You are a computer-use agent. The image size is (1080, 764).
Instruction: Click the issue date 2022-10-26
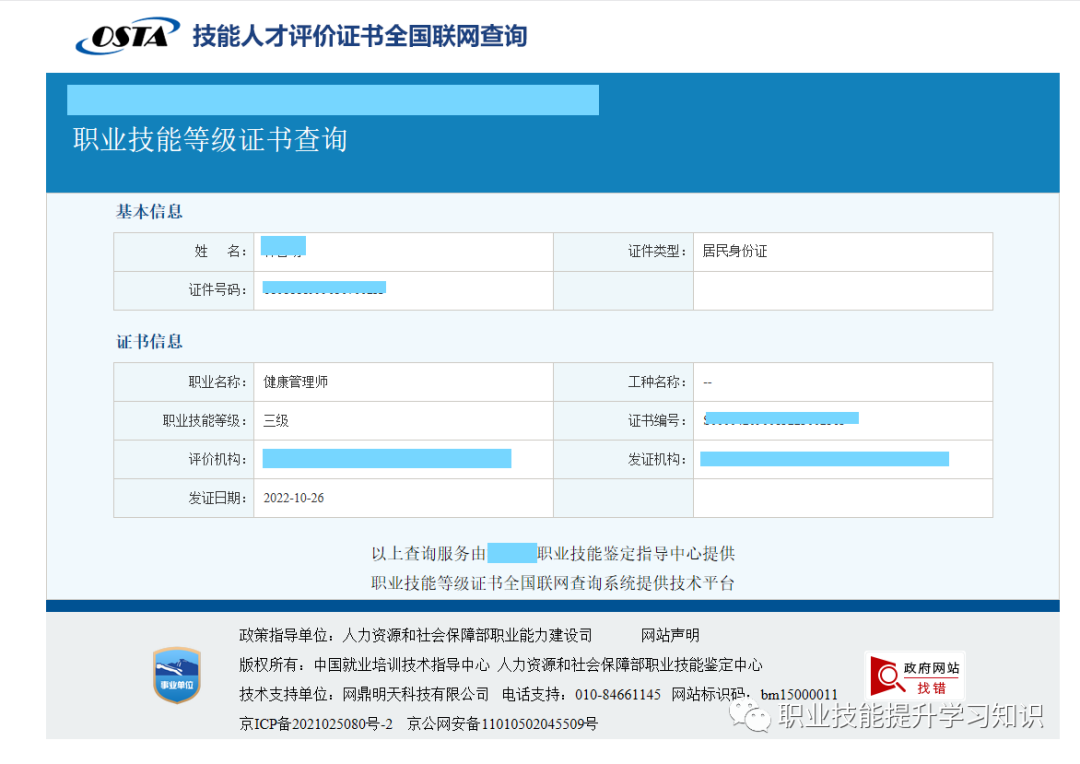click(294, 498)
